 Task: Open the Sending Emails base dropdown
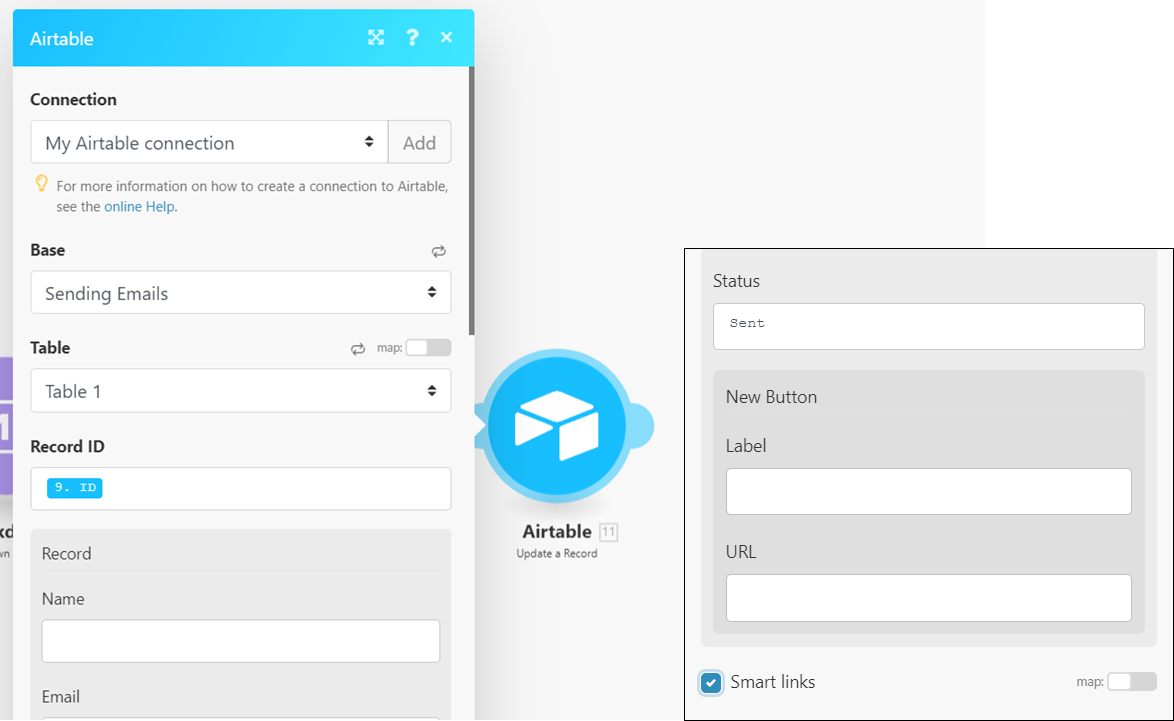[x=241, y=293]
